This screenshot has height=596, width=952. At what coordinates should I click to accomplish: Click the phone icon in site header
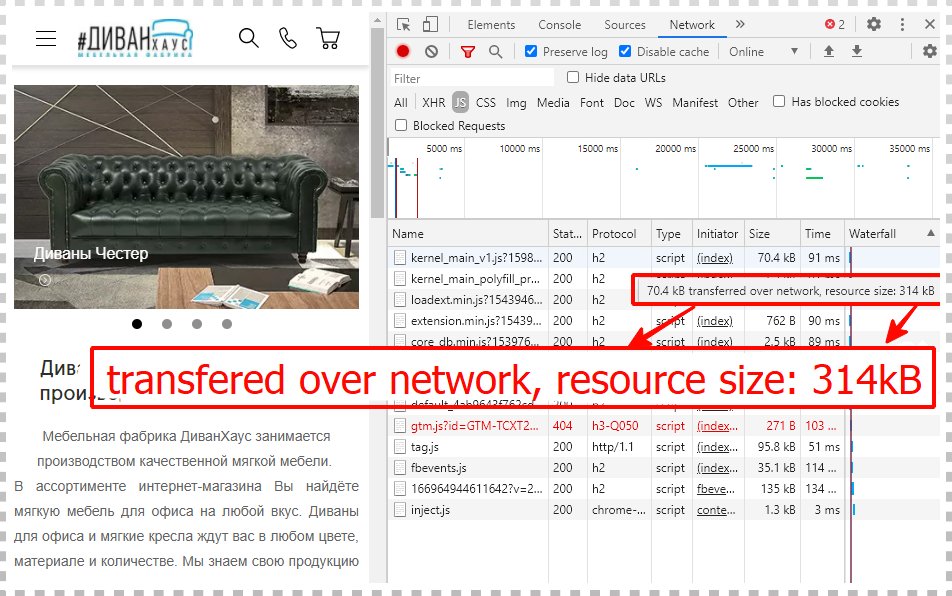pos(288,39)
